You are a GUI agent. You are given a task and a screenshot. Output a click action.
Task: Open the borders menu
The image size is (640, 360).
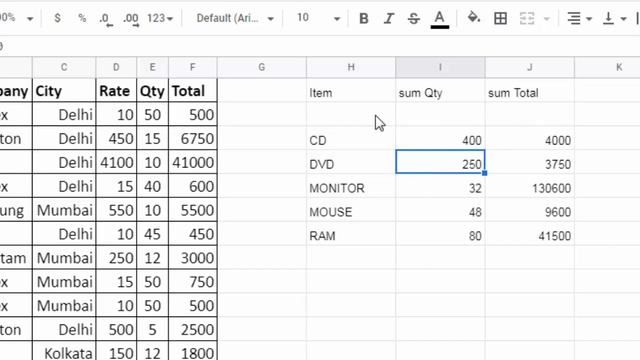[x=500, y=18]
